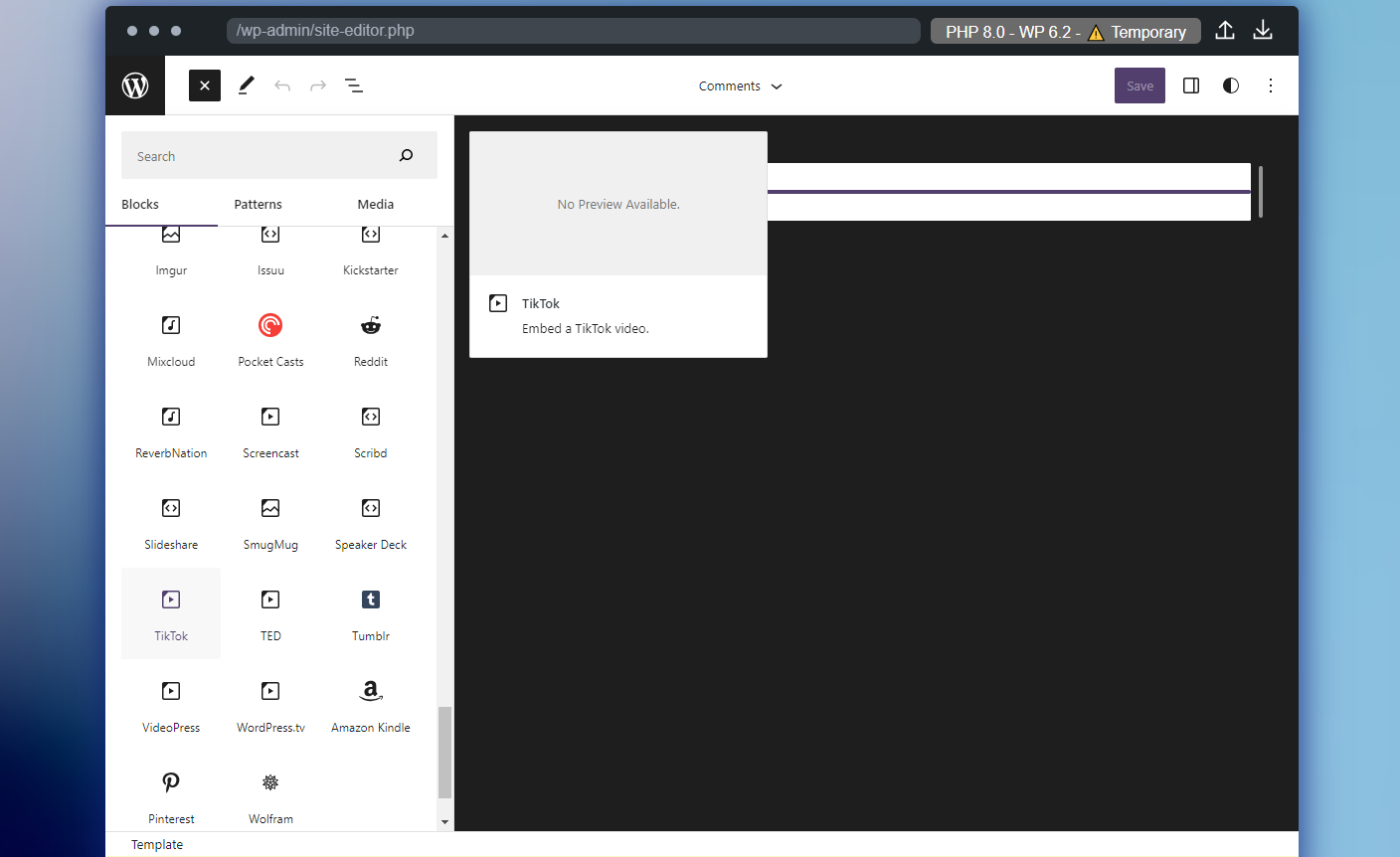
Task: Select the Wolfram embed block
Action: coord(270,795)
